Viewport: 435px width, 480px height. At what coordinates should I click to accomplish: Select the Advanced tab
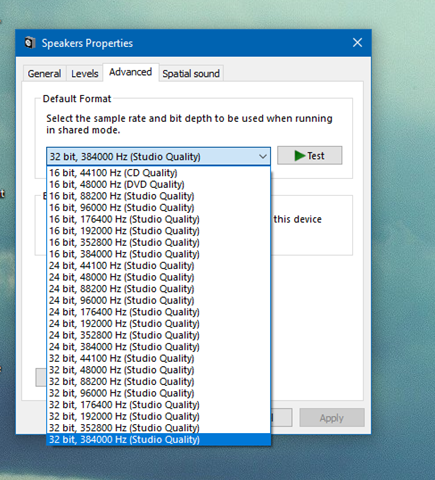[131, 72]
